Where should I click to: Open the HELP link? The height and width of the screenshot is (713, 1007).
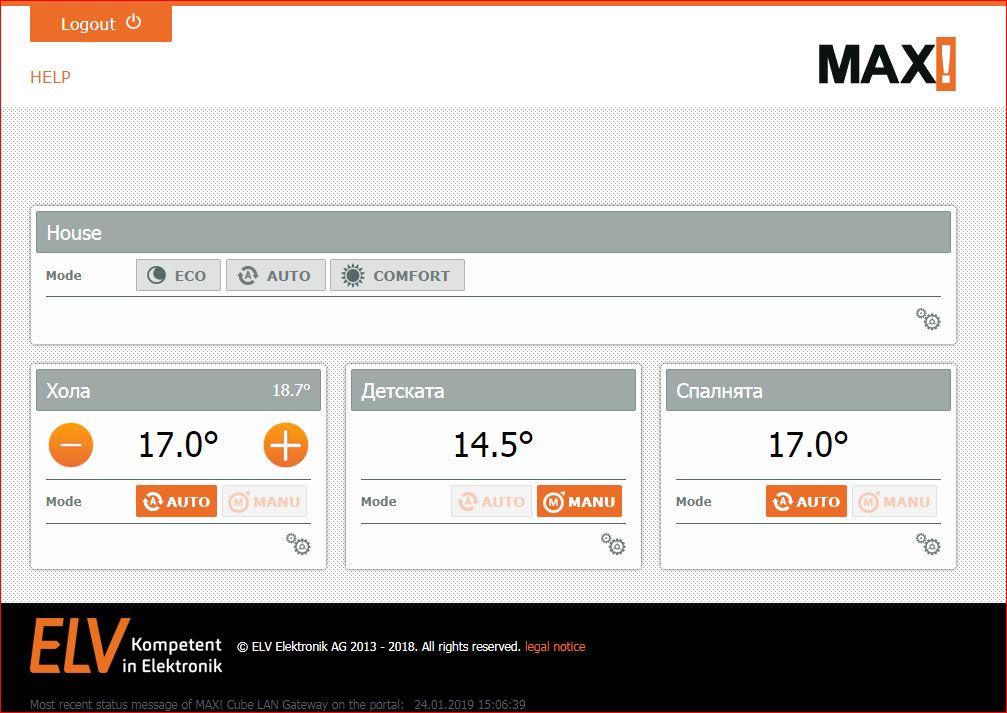[50, 77]
